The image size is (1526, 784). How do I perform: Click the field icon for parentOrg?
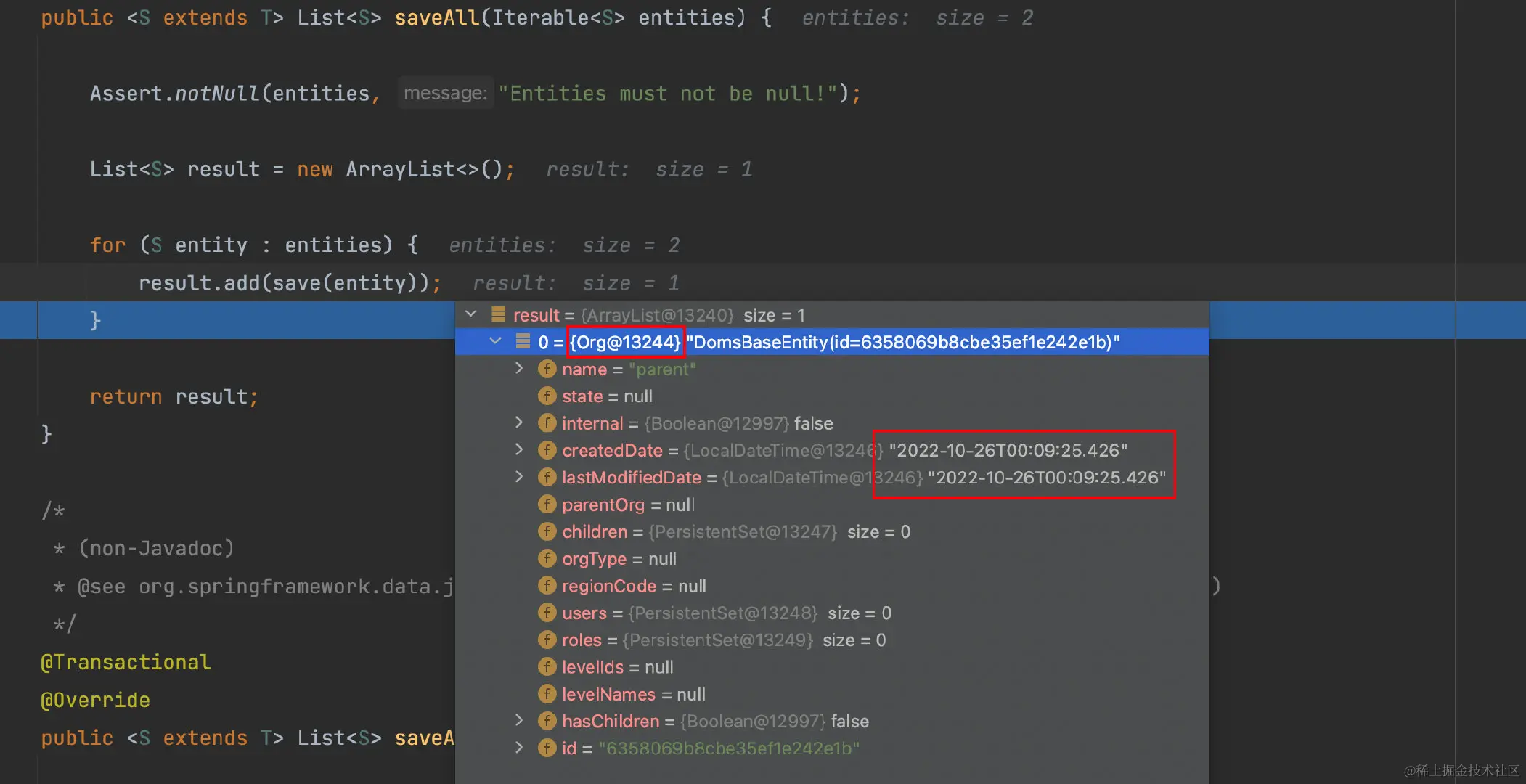(547, 505)
